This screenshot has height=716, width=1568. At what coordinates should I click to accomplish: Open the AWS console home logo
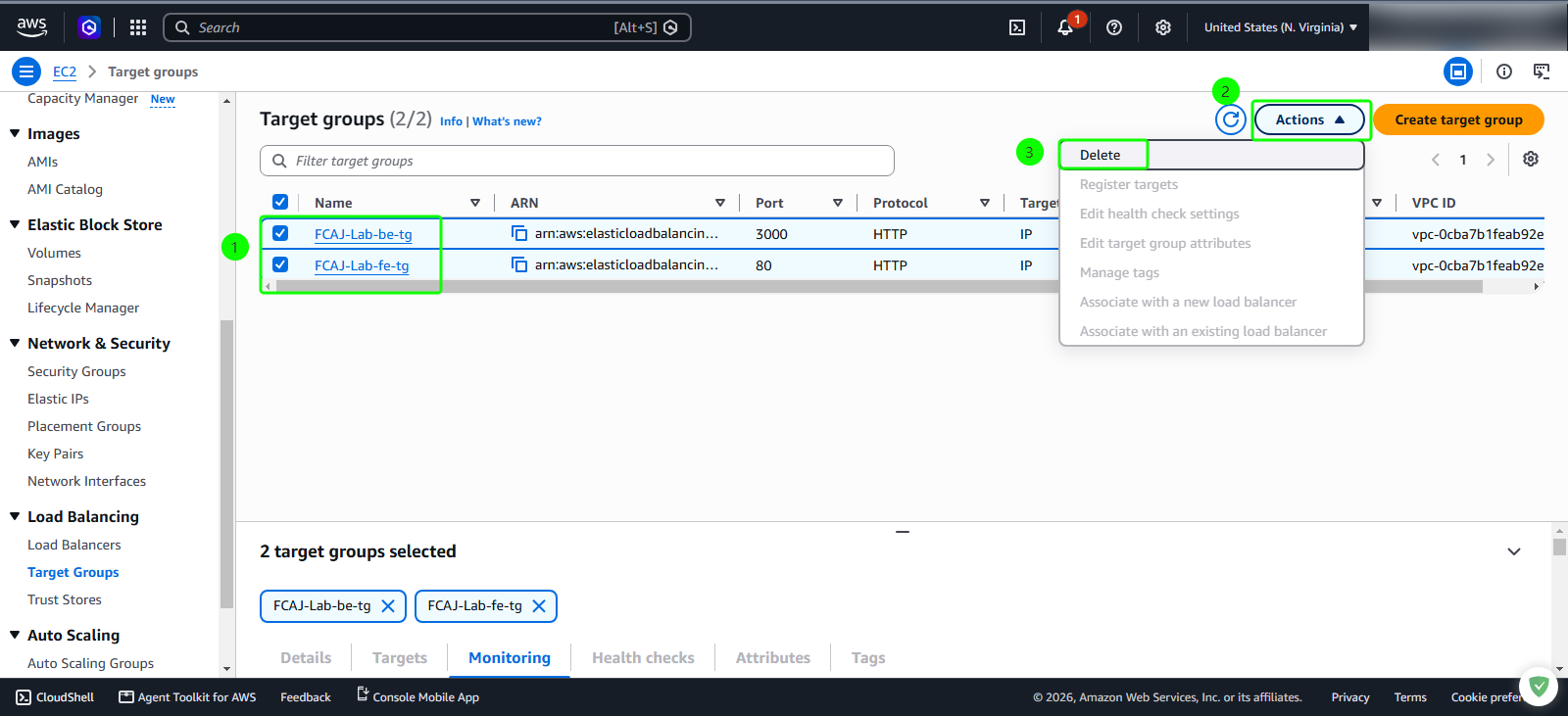point(31,27)
